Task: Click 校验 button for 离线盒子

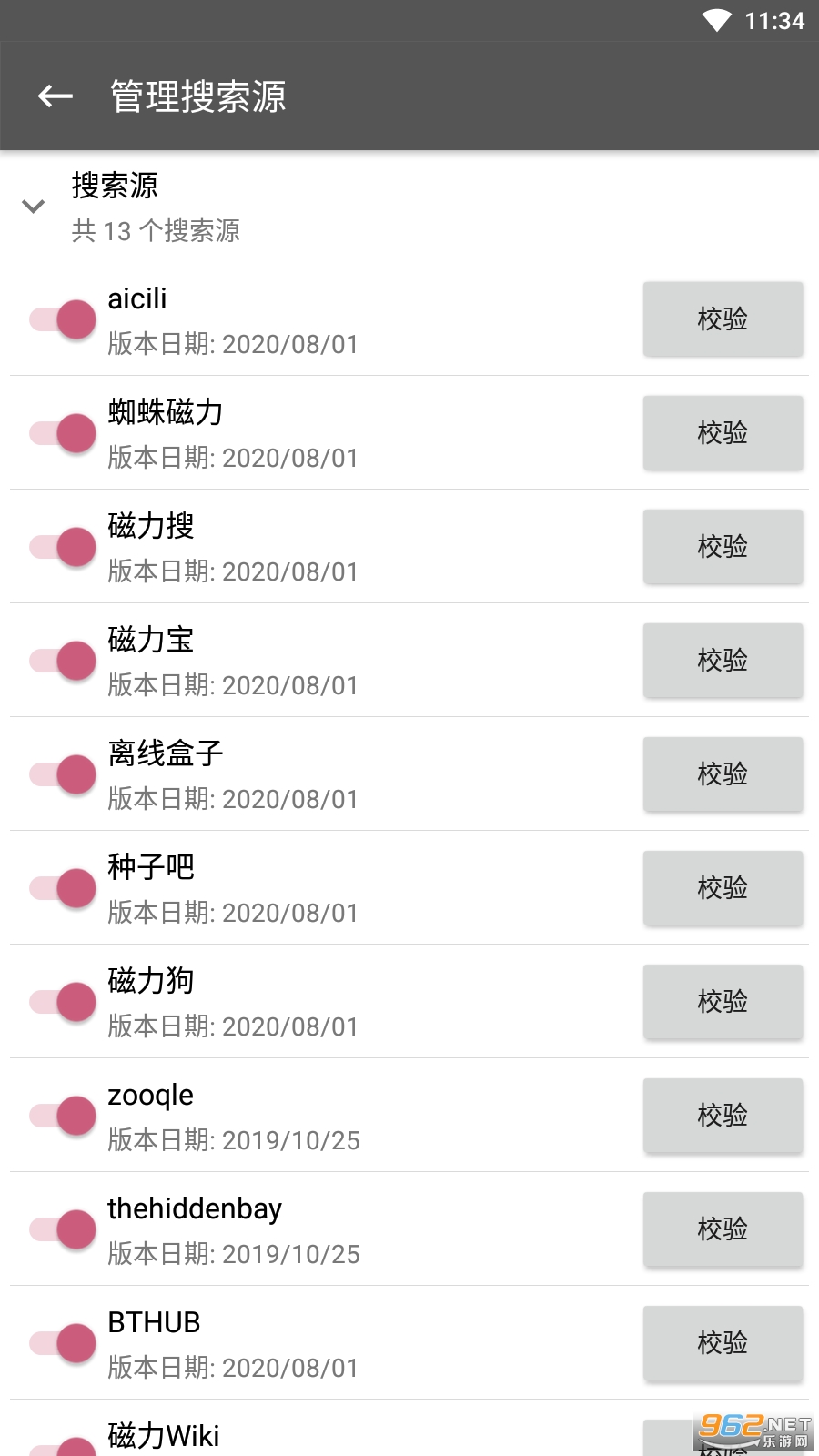Action: [x=723, y=774]
